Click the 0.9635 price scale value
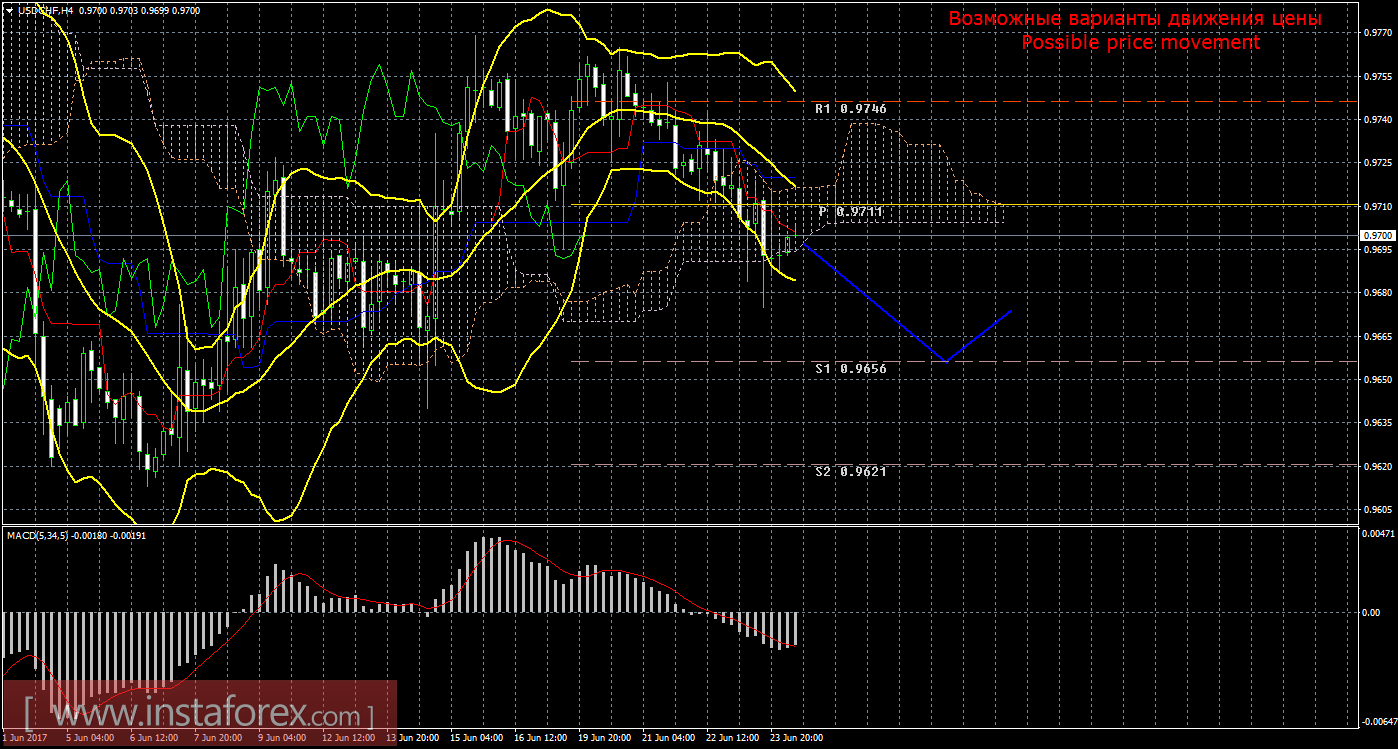Screen dimensions: 1398x749 [1377, 423]
